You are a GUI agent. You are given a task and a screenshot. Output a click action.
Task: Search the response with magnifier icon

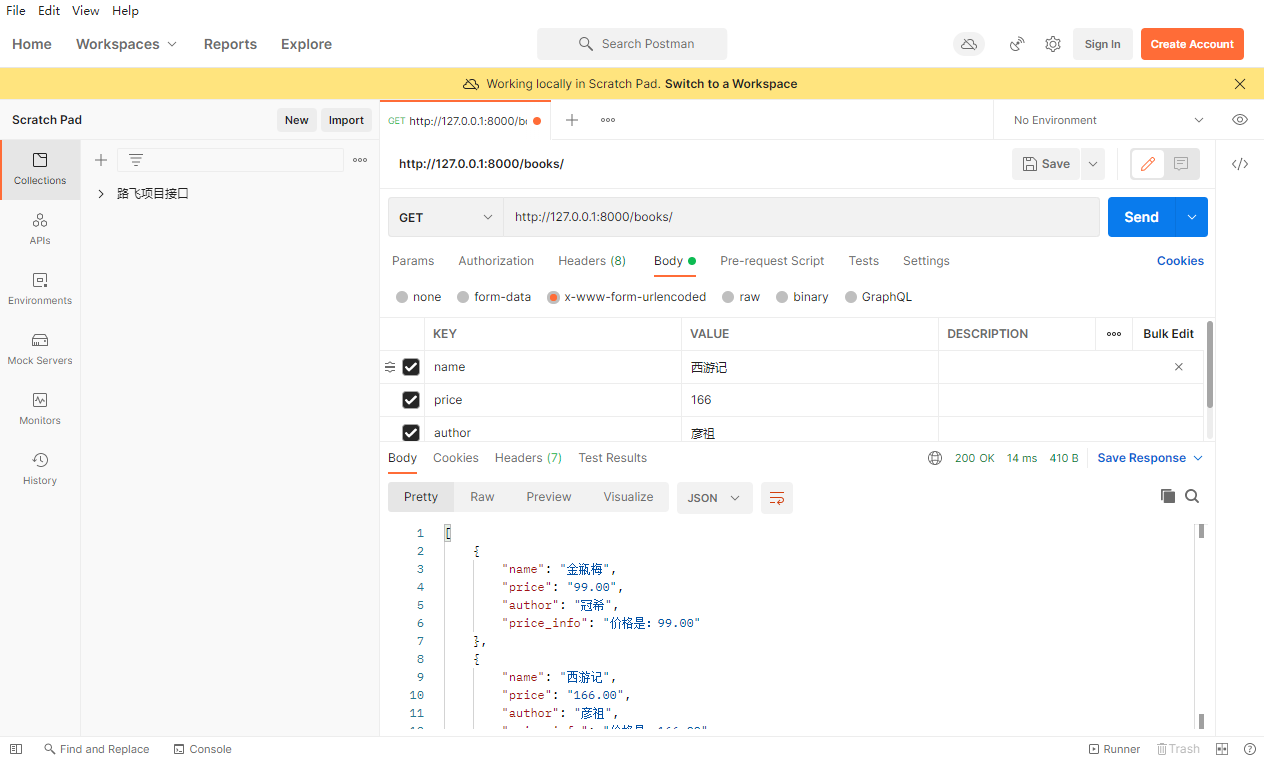click(x=1192, y=496)
